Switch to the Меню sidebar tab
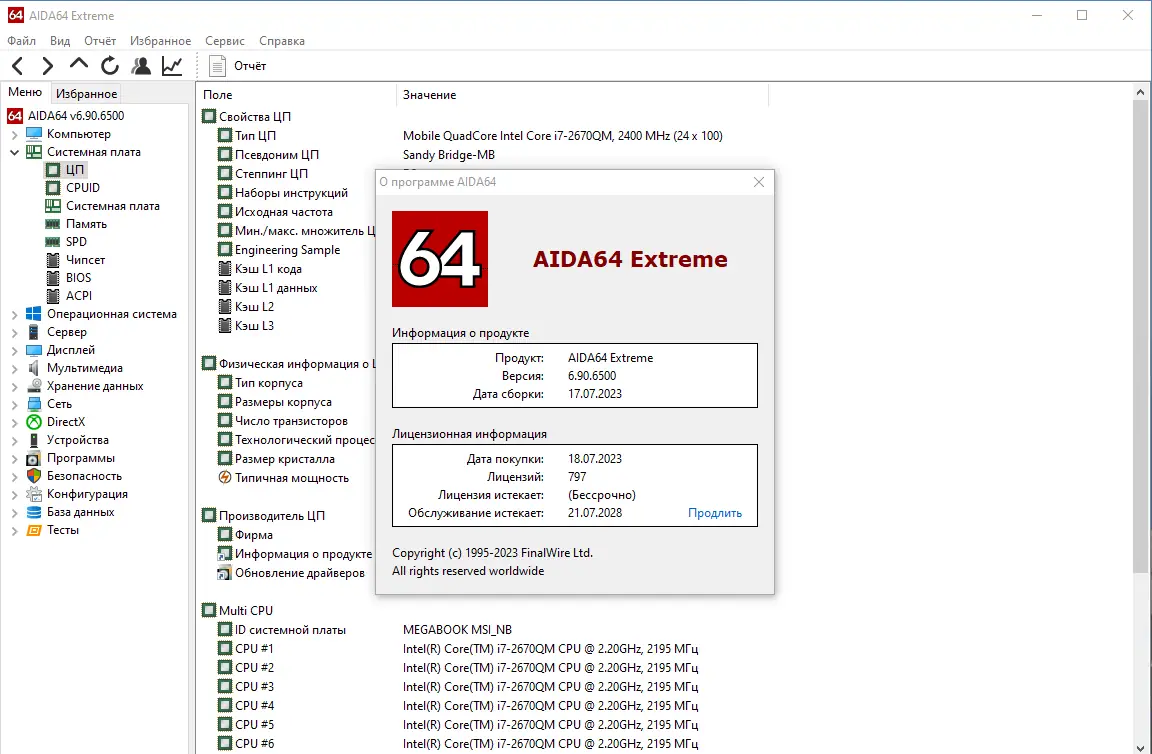 coord(25,93)
